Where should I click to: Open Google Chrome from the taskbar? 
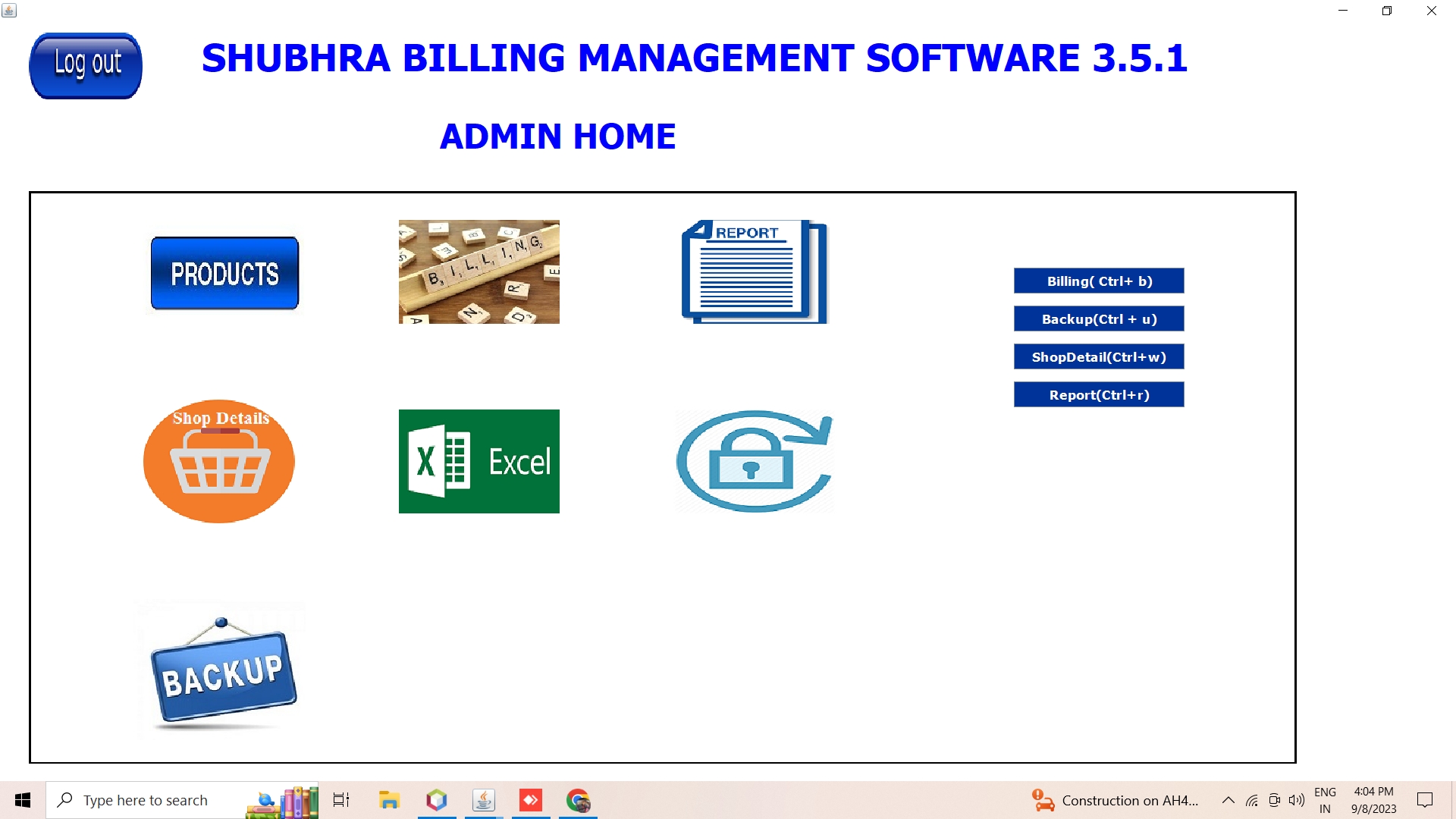point(578,800)
